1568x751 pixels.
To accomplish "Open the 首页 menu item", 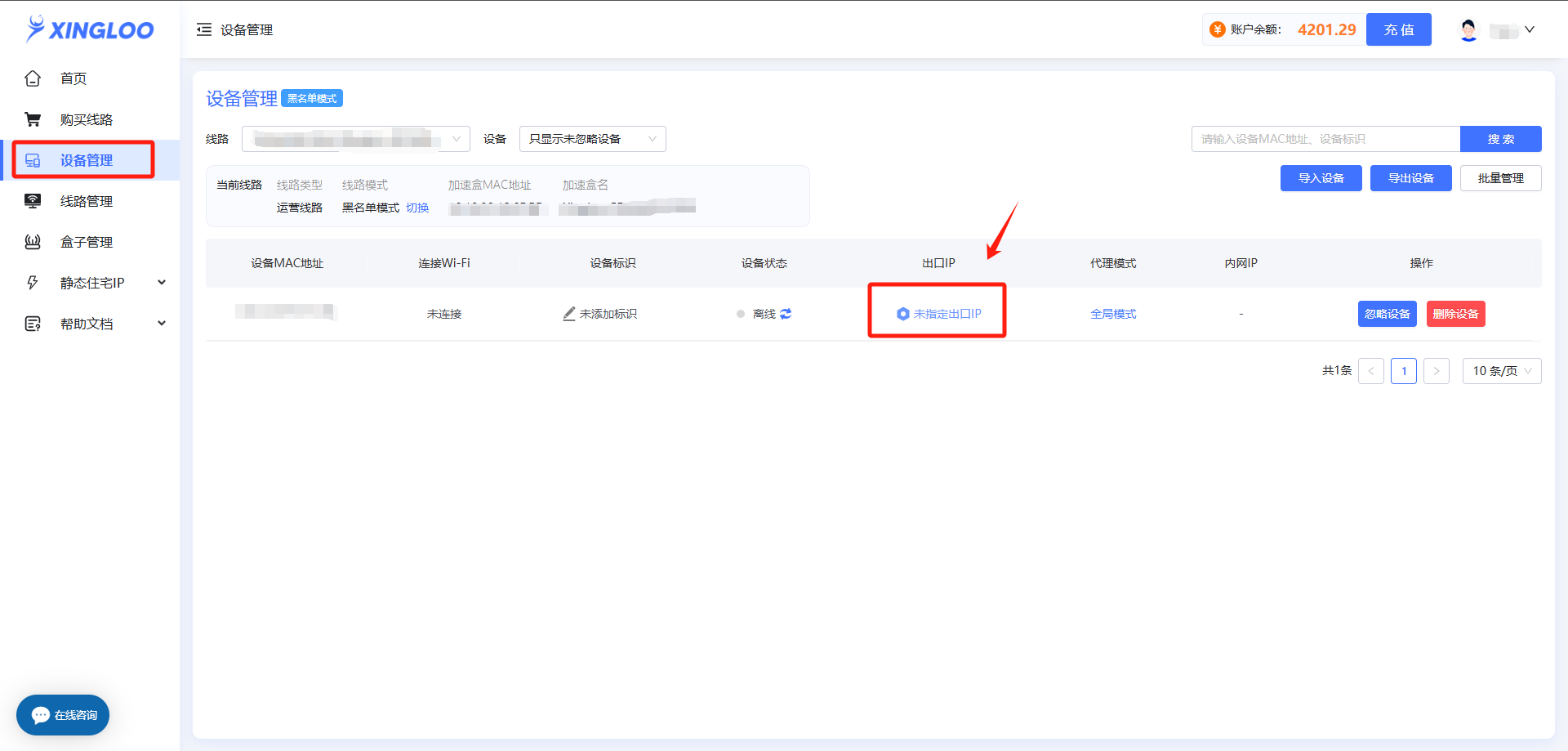I will click(90, 78).
